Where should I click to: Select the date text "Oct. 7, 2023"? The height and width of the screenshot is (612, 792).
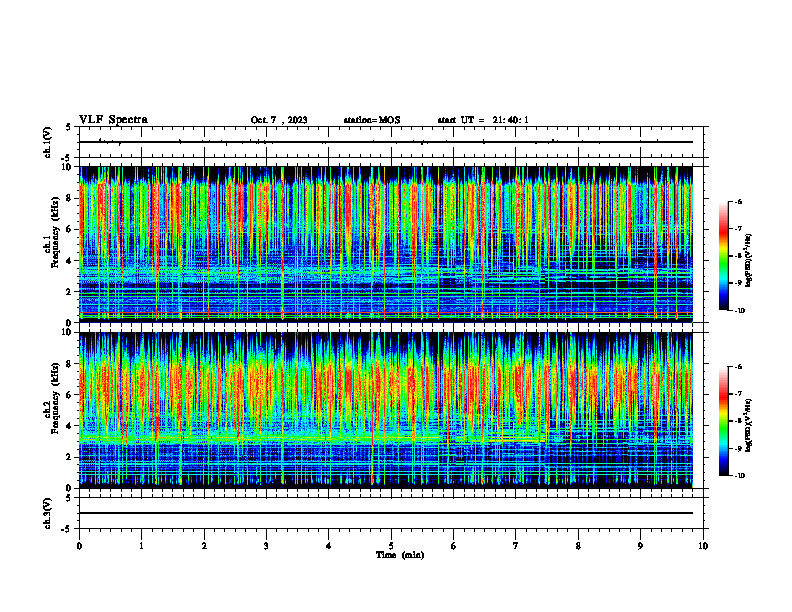(279, 120)
